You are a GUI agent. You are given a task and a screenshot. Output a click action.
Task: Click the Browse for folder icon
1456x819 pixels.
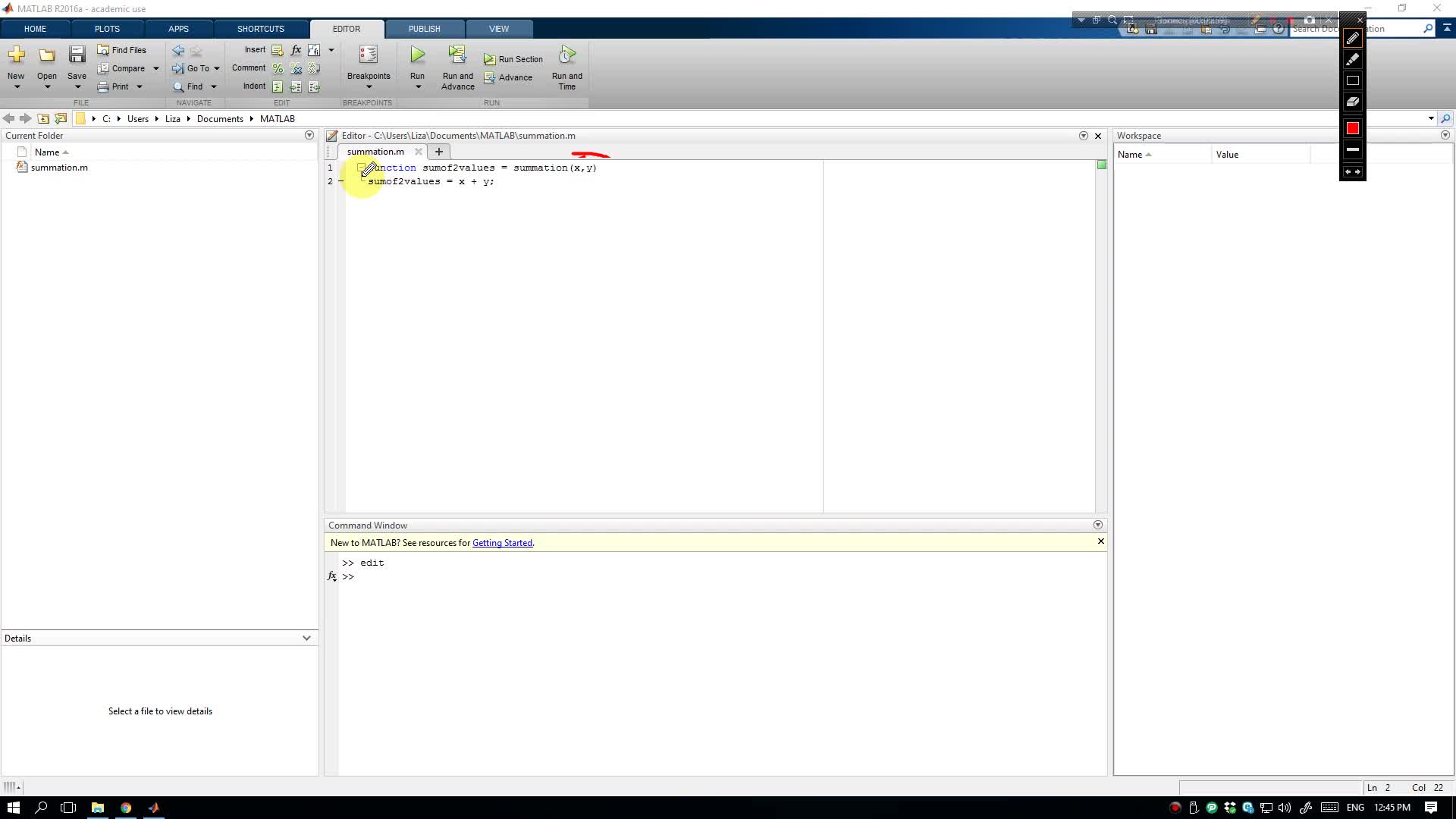coord(61,118)
